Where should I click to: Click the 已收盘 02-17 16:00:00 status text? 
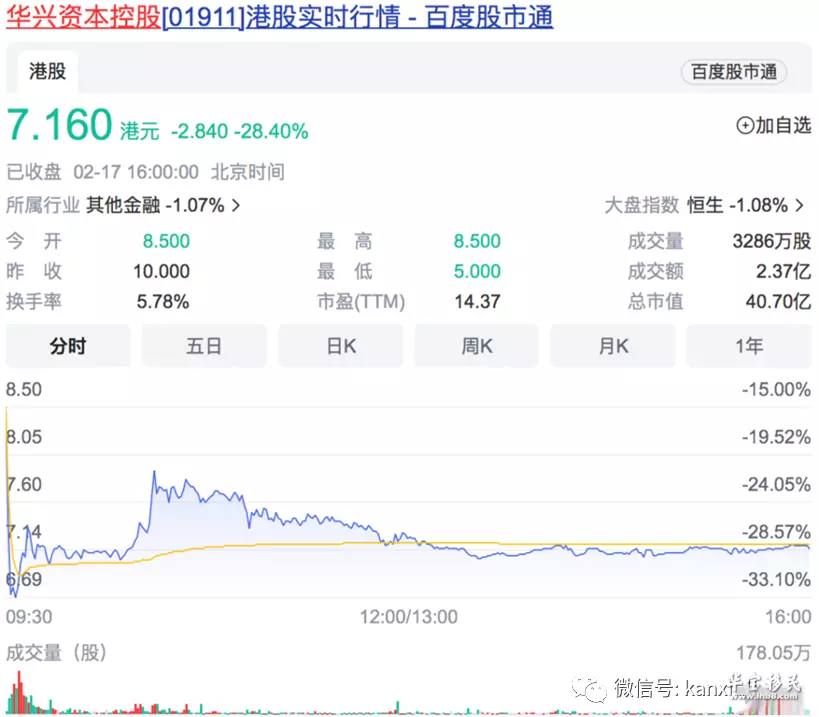102,172
